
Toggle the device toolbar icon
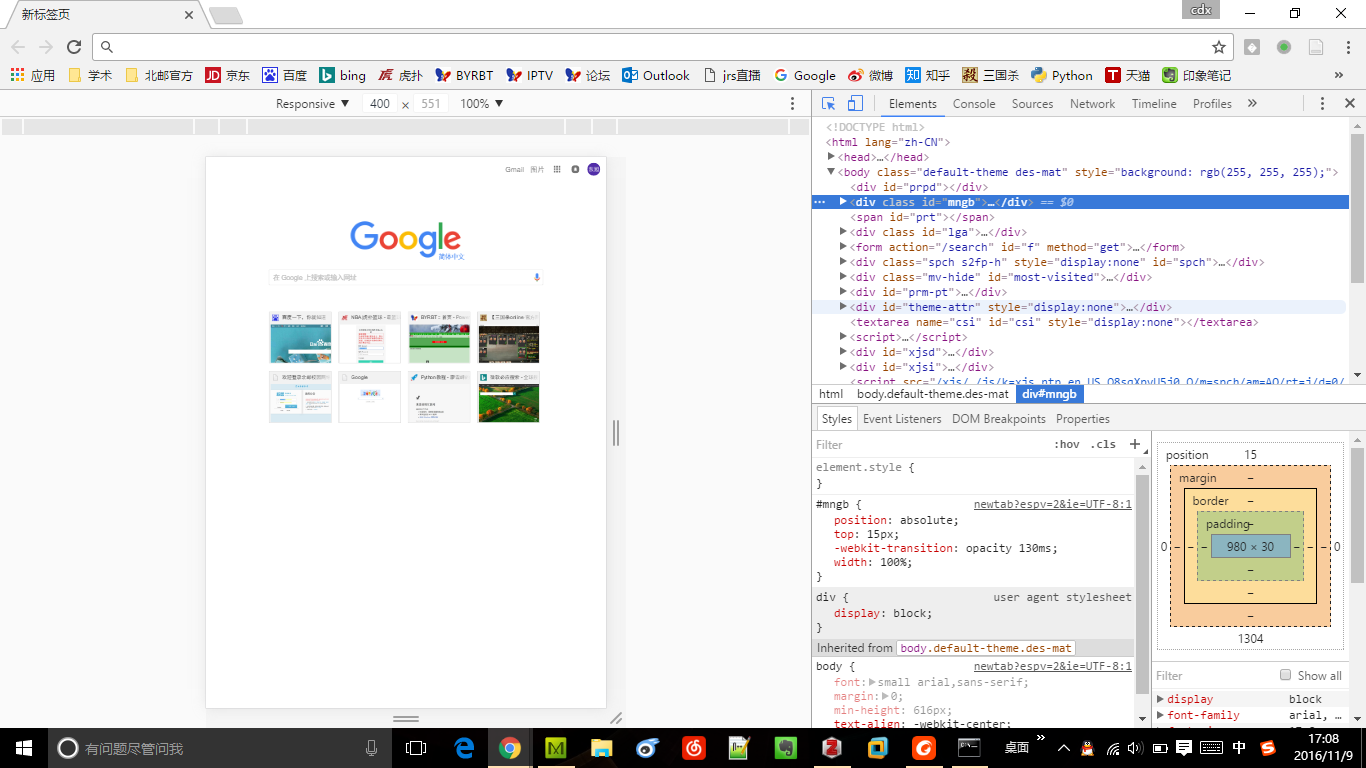pos(855,104)
